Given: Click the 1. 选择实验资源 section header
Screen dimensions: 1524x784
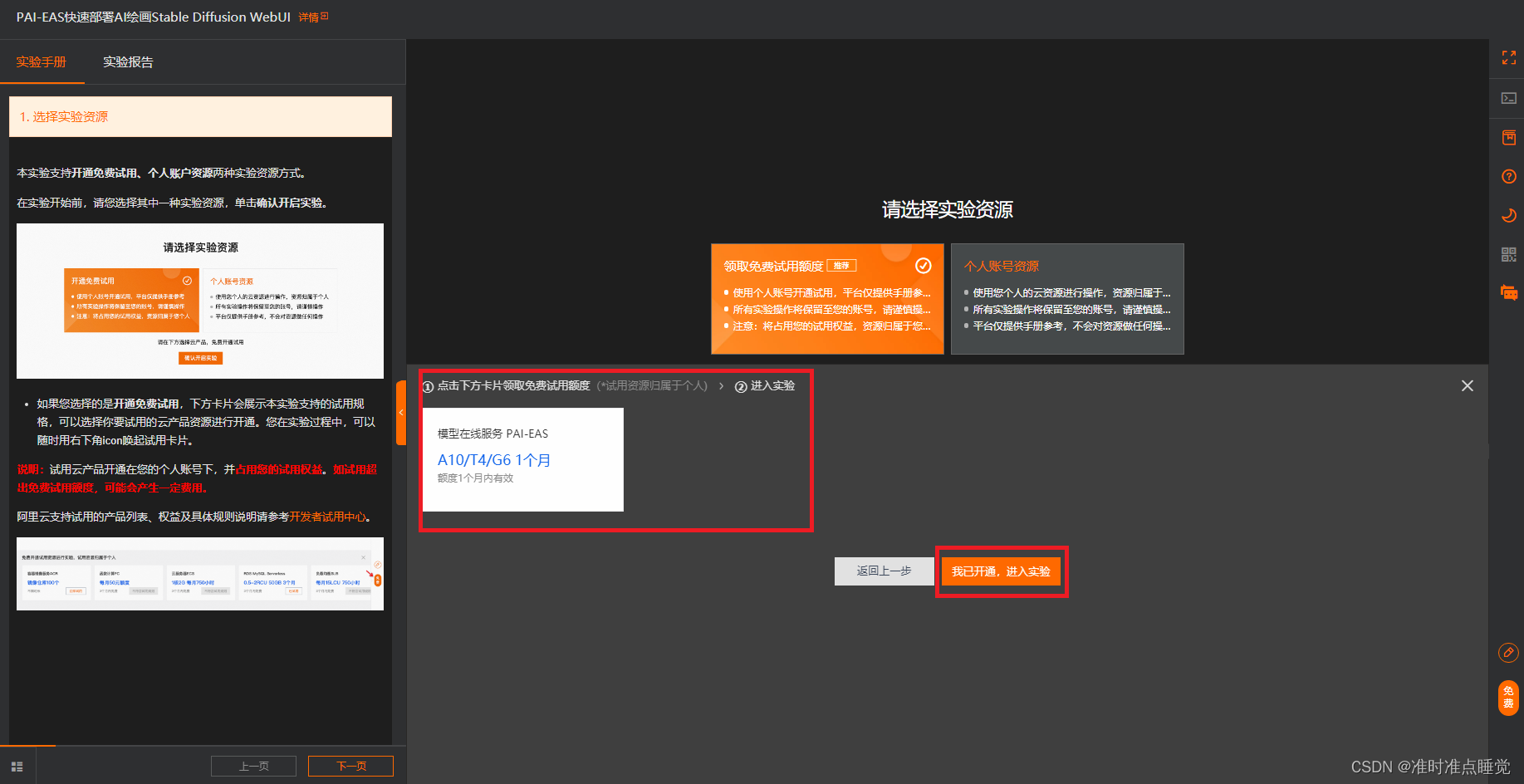Looking at the screenshot, I should (200, 117).
